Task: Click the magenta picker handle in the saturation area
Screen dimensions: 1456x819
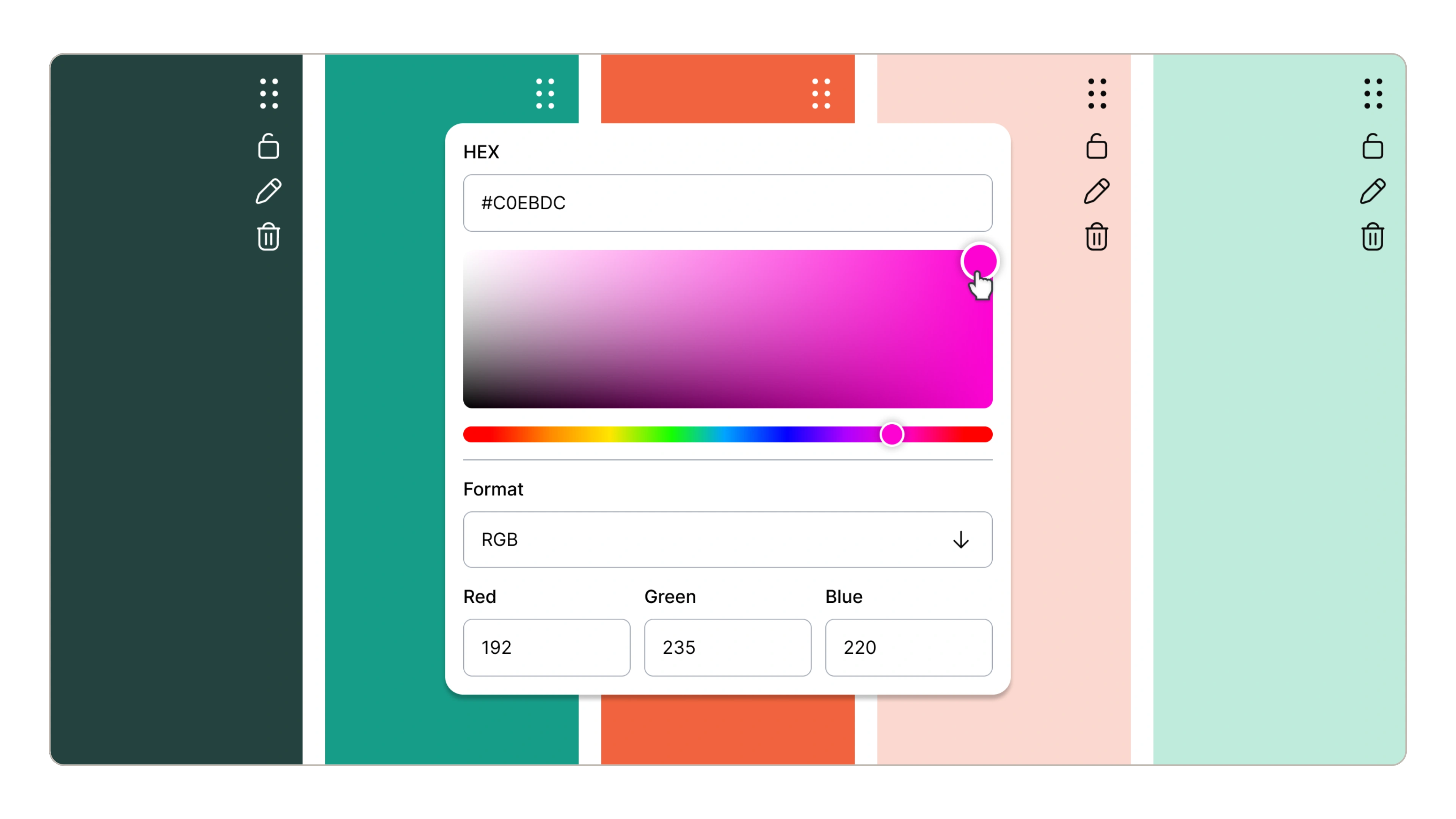Action: (979, 261)
